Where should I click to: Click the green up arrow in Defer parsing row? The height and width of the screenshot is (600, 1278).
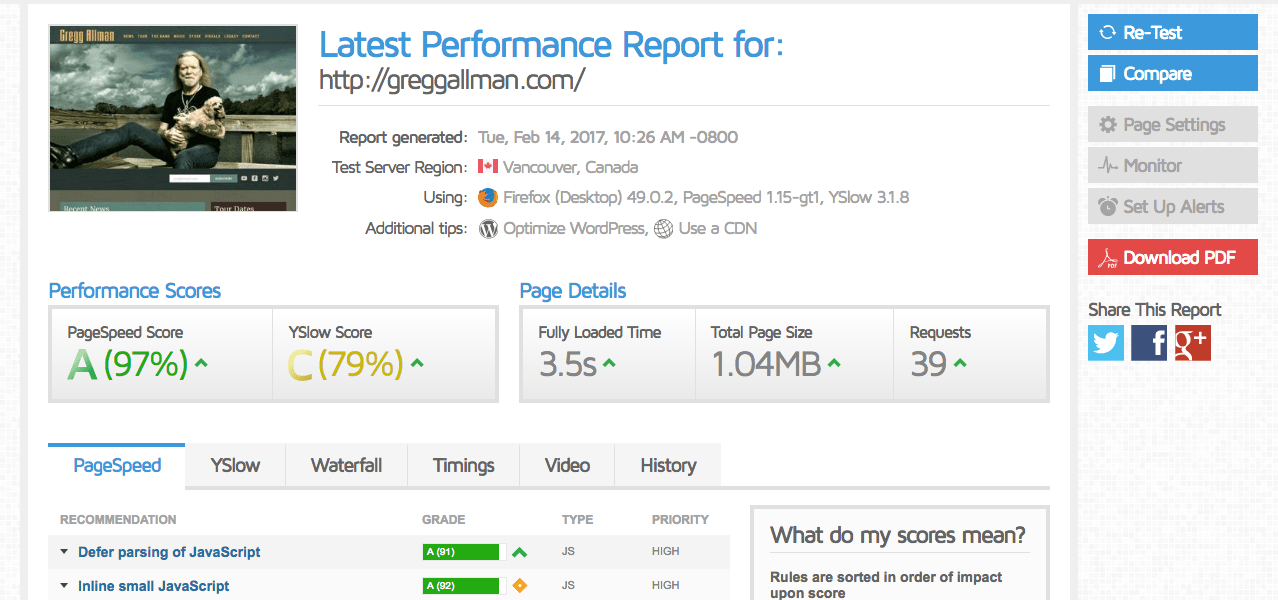tap(519, 552)
